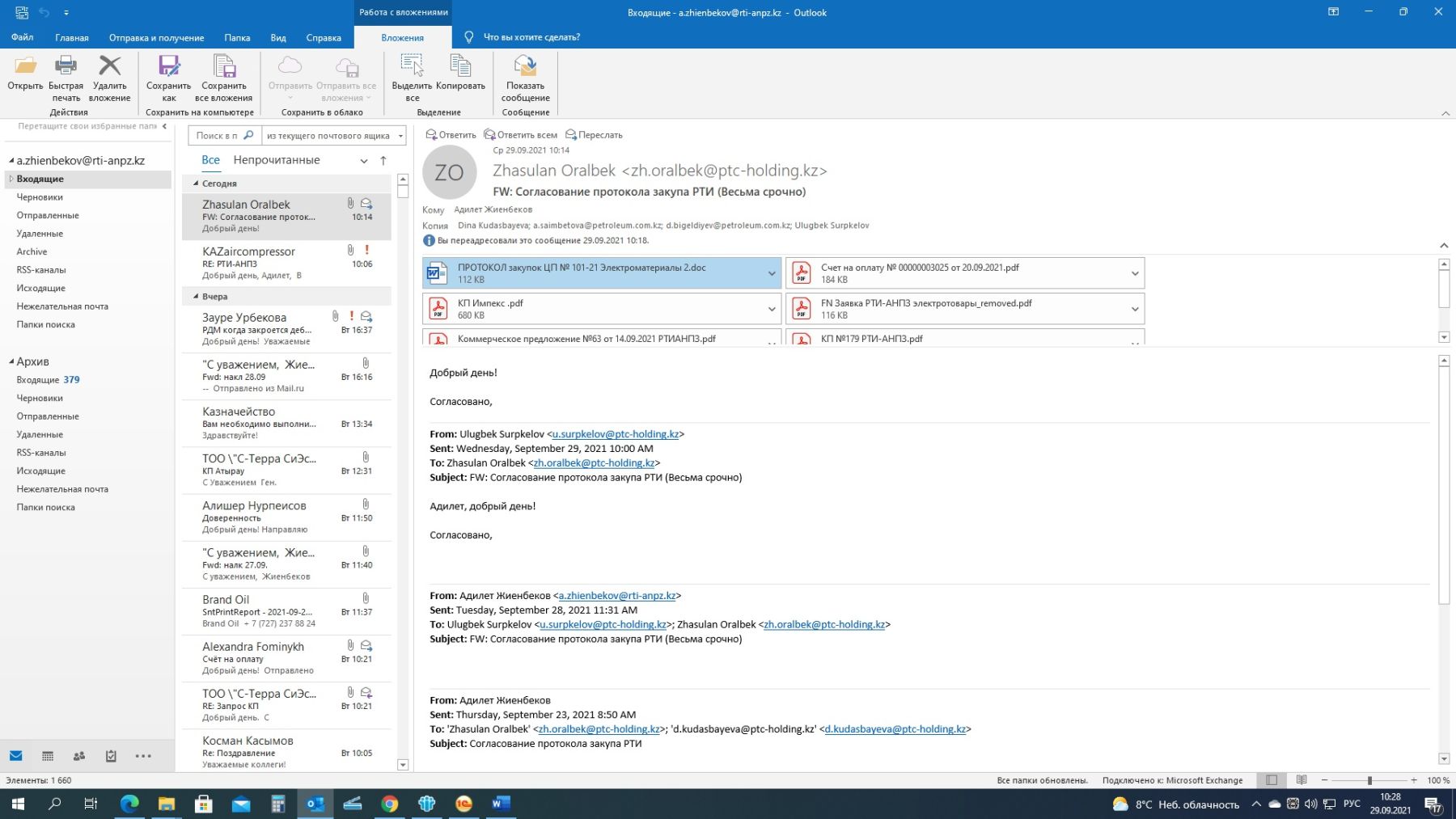Image resolution: width=1456 pixels, height=819 pixels.
Task: Switch to Unread messages filter
Action: point(276,160)
